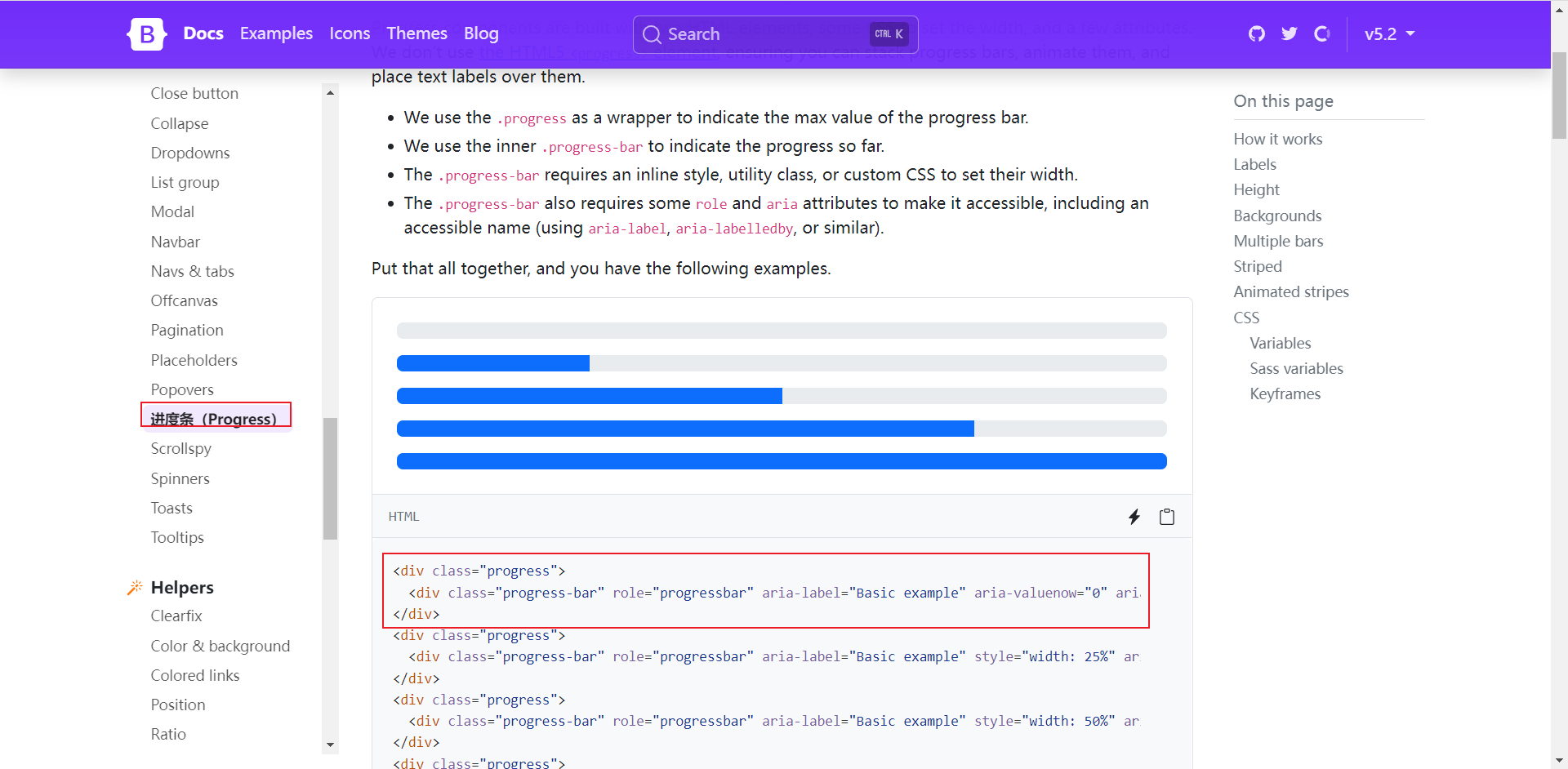1568x769 pixels.
Task: Open the Examples nav item
Action: coord(276,33)
